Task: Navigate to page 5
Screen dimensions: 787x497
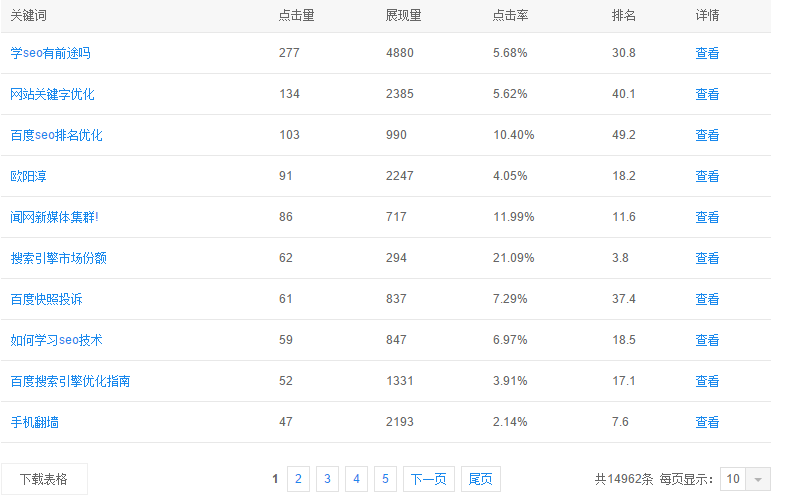Action: (x=385, y=479)
